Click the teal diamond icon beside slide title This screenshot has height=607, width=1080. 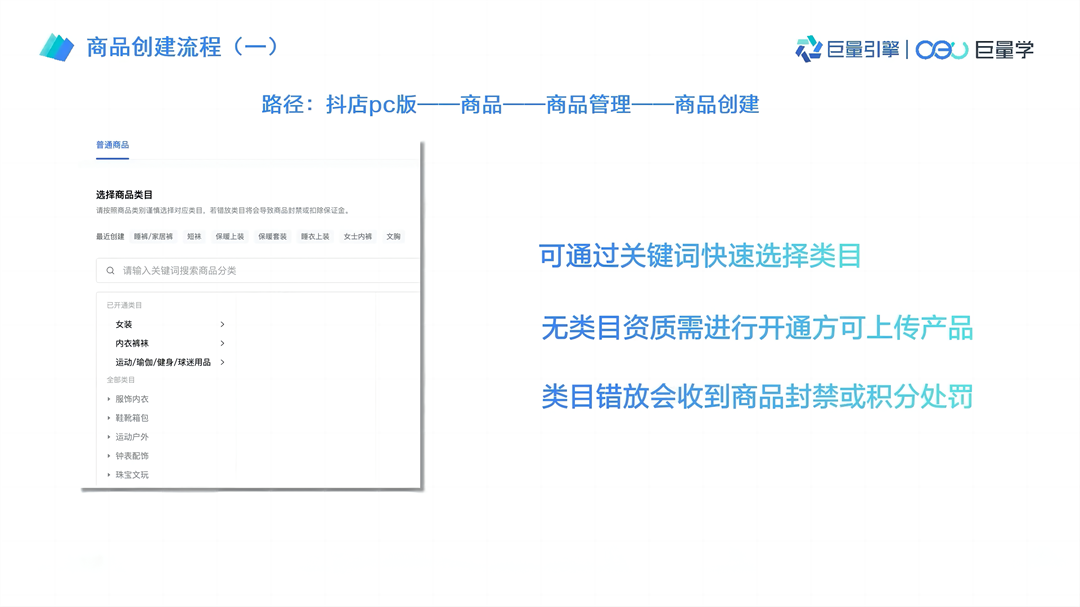point(55,45)
